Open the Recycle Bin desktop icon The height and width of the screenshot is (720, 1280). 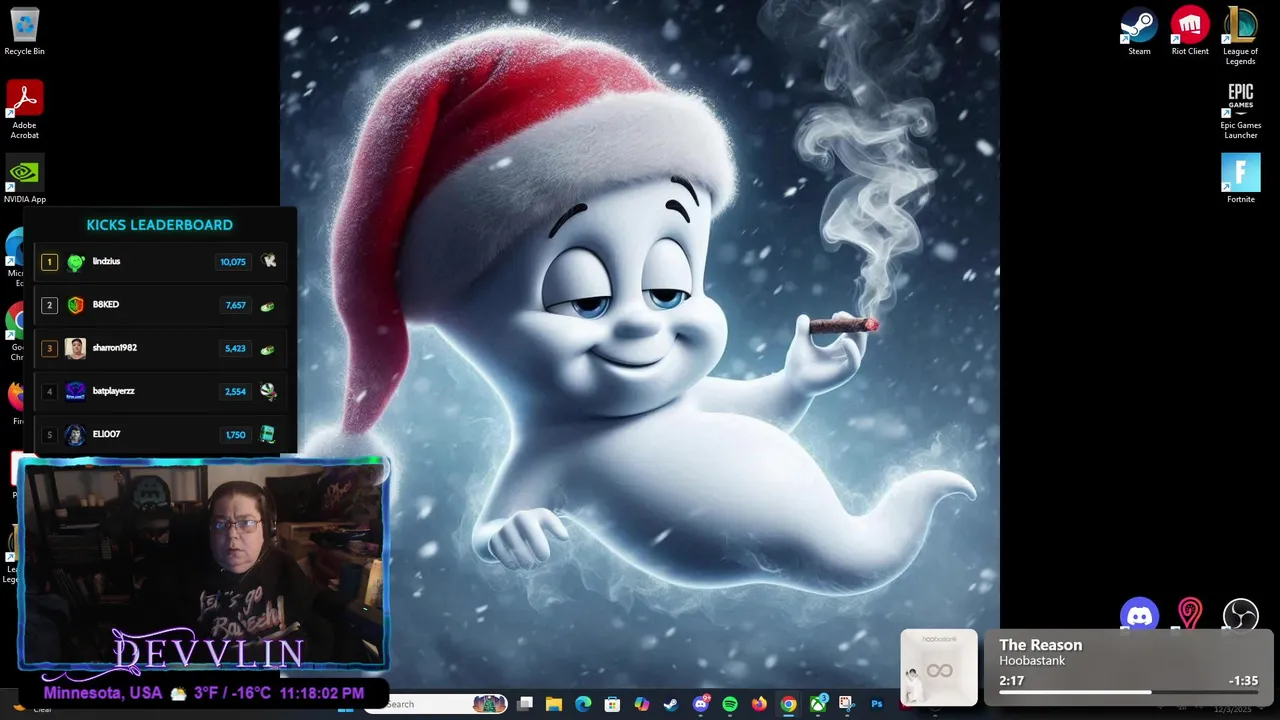(x=24, y=32)
